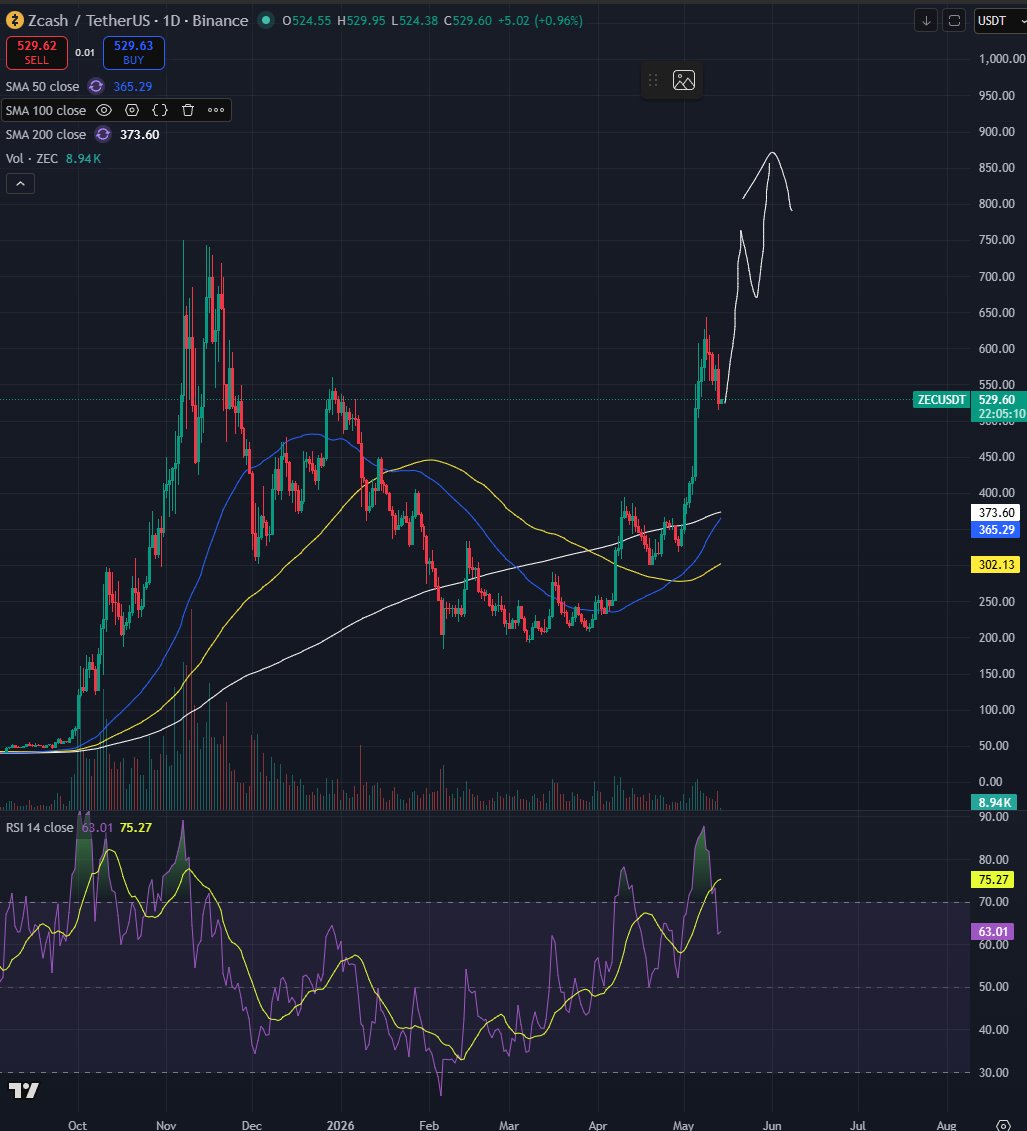This screenshot has height=1131, width=1027.
Task: Click the SMA 50 close legend label
Action: [43, 87]
